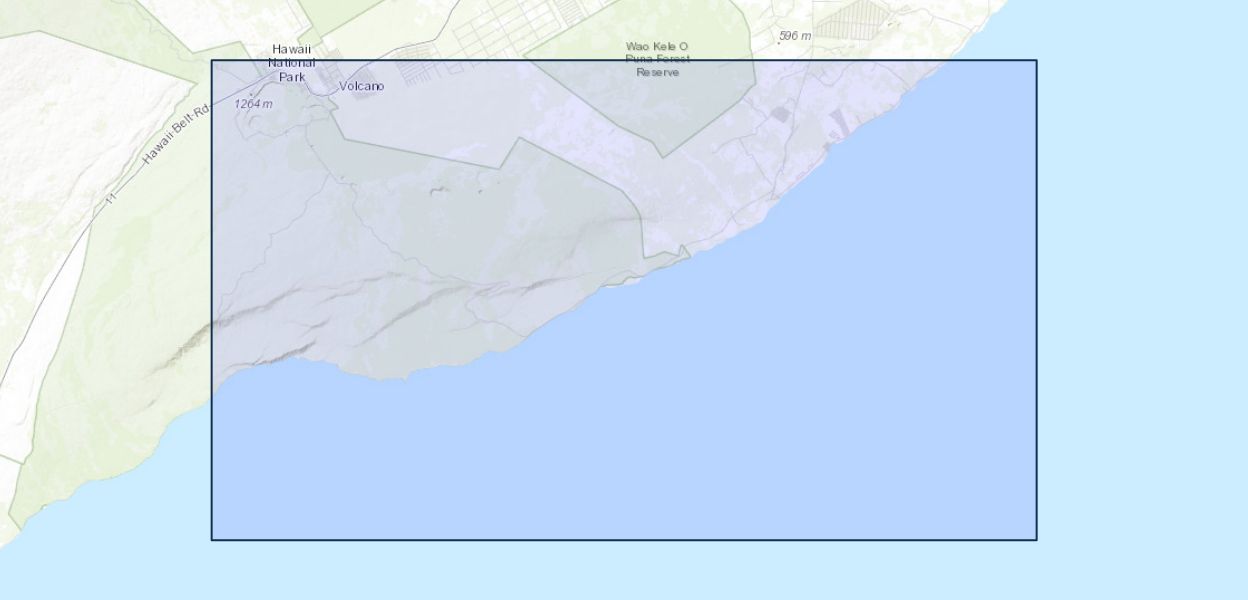The width and height of the screenshot is (1248, 600).
Task: Click the selection rectangle's bottom-right corner
Action: pos(1036,540)
